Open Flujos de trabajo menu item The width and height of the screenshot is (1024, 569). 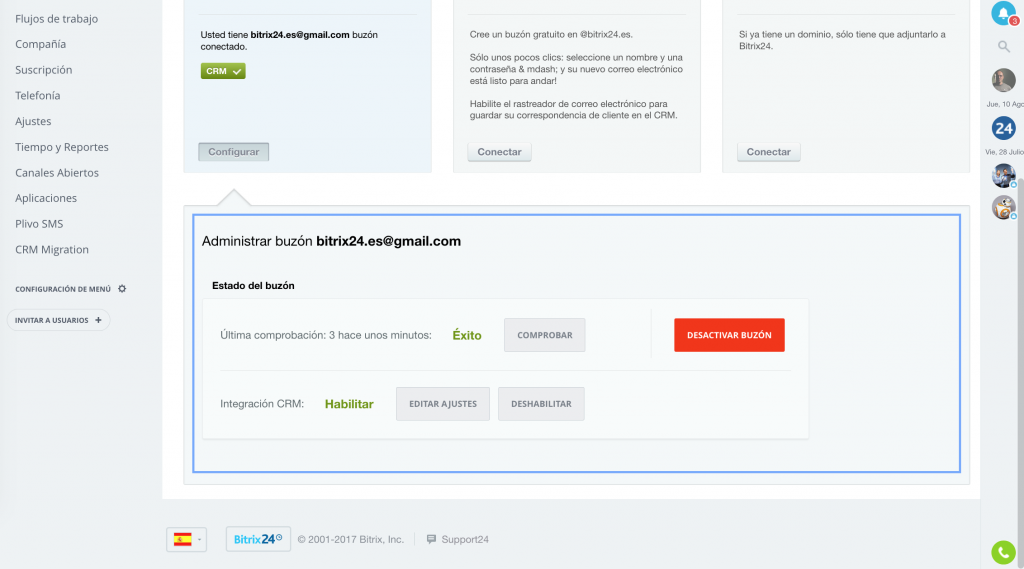pyautogui.click(x=57, y=19)
